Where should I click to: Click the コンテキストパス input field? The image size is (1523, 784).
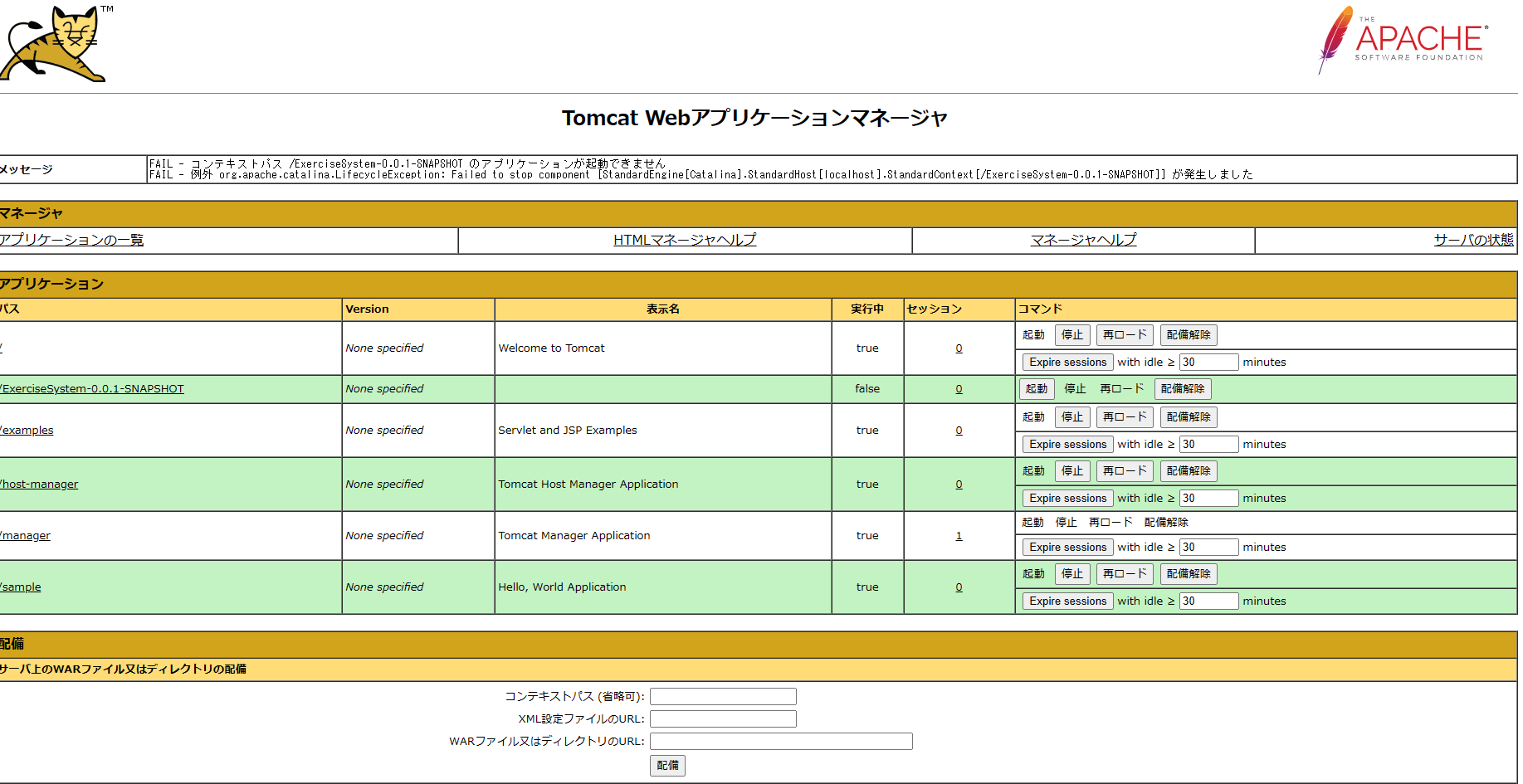pyautogui.click(x=722, y=696)
